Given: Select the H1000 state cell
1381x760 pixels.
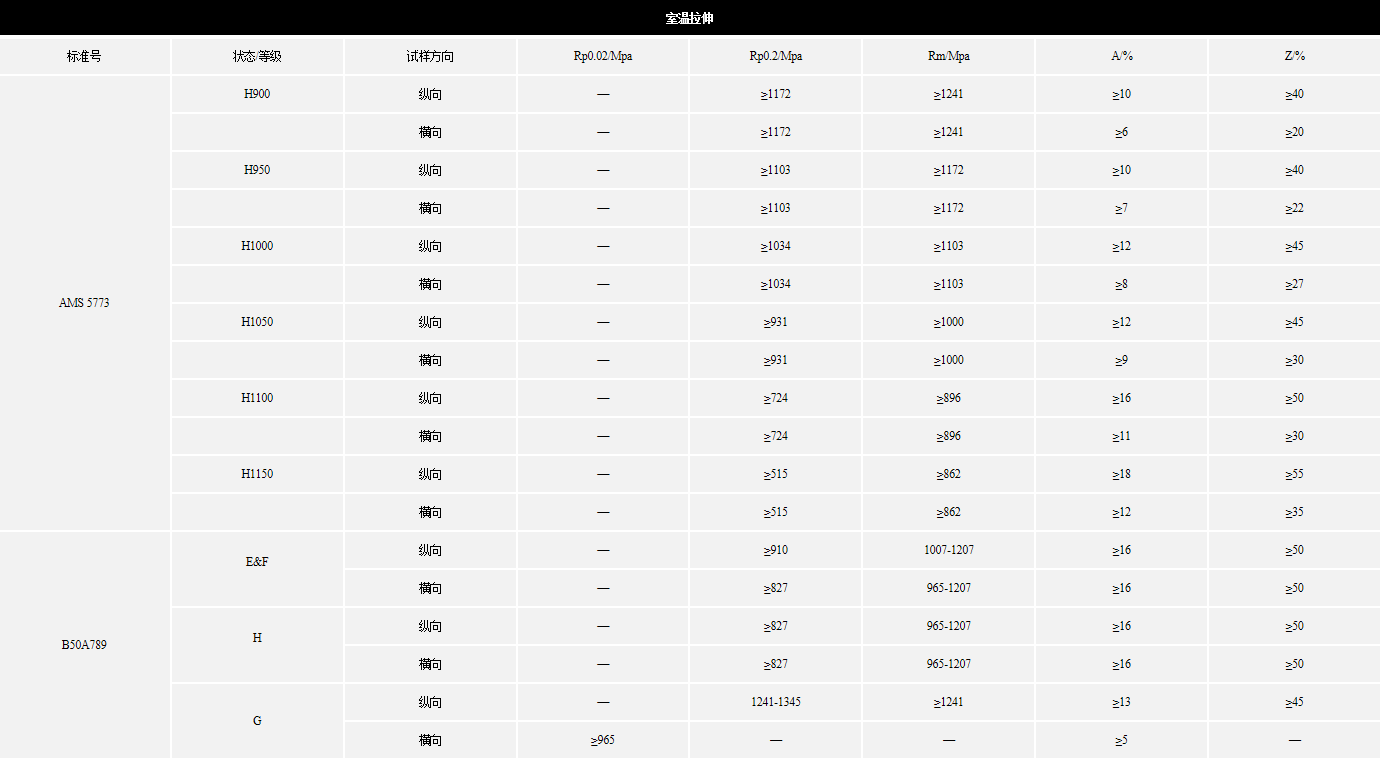Looking at the screenshot, I should tap(257, 246).
